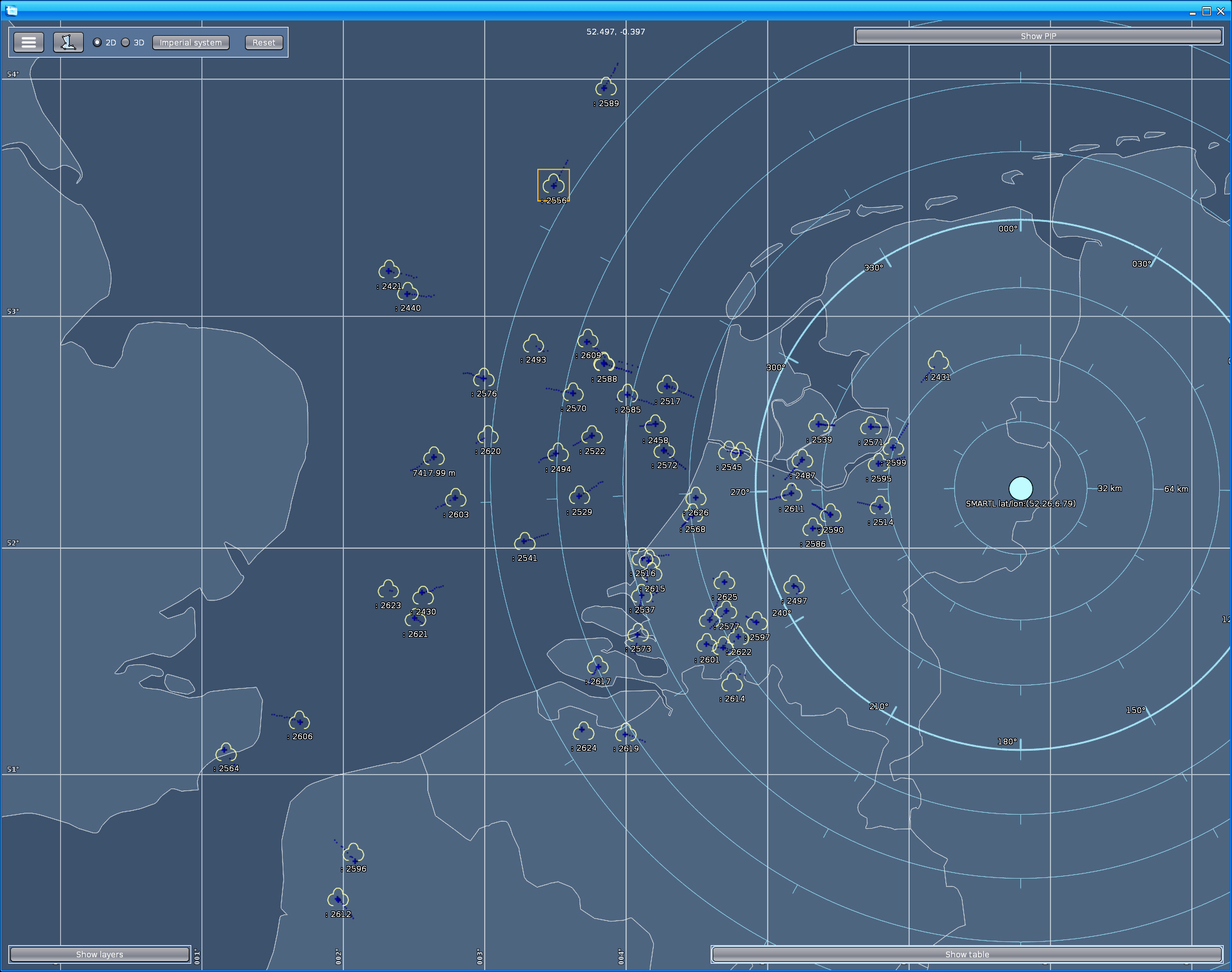Expand the Show table panel
The image size is (1232, 972).
coord(967,954)
